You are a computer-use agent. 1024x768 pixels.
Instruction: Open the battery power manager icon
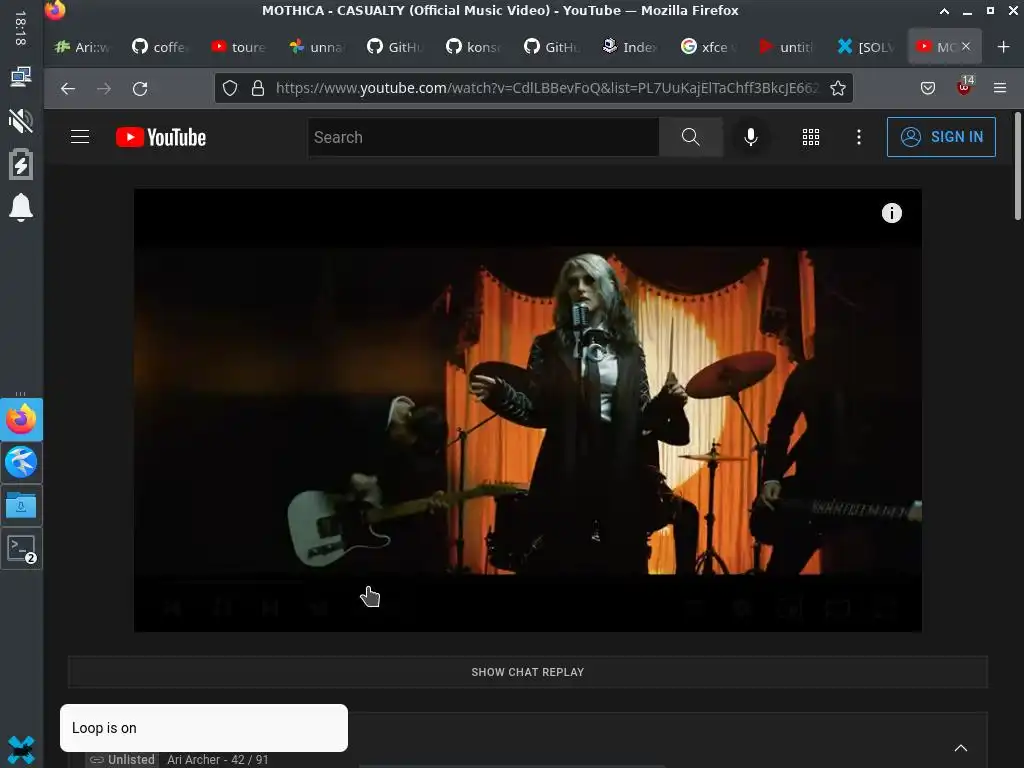pyautogui.click(x=21, y=164)
